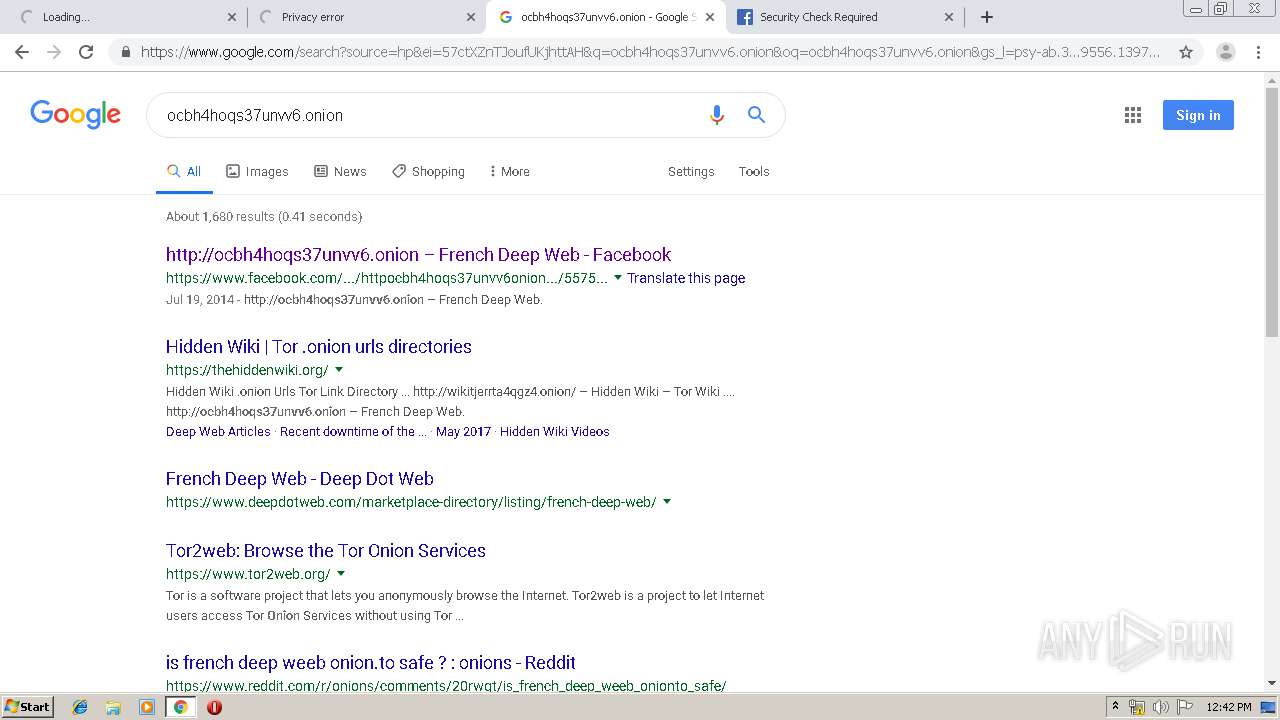Close the Google search results tab
Image resolution: width=1280 pixels, height=720 pixels.
(x=709, y=17)
